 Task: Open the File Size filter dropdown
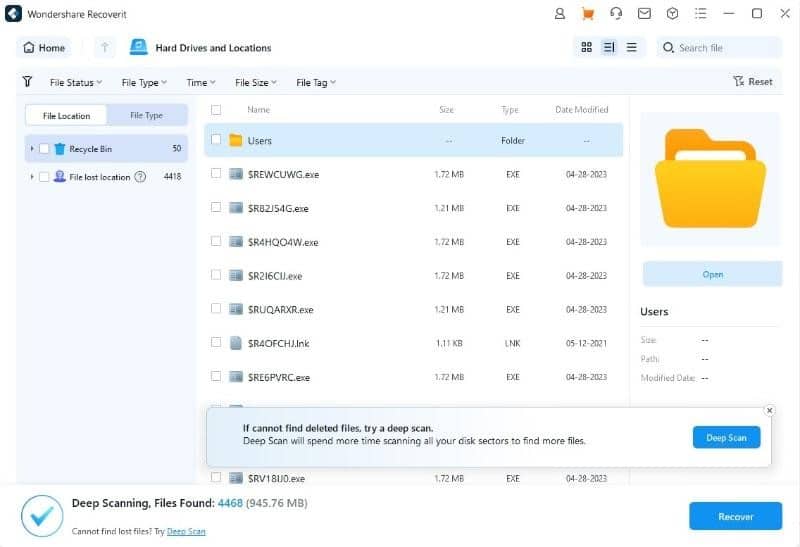(256, 82)
